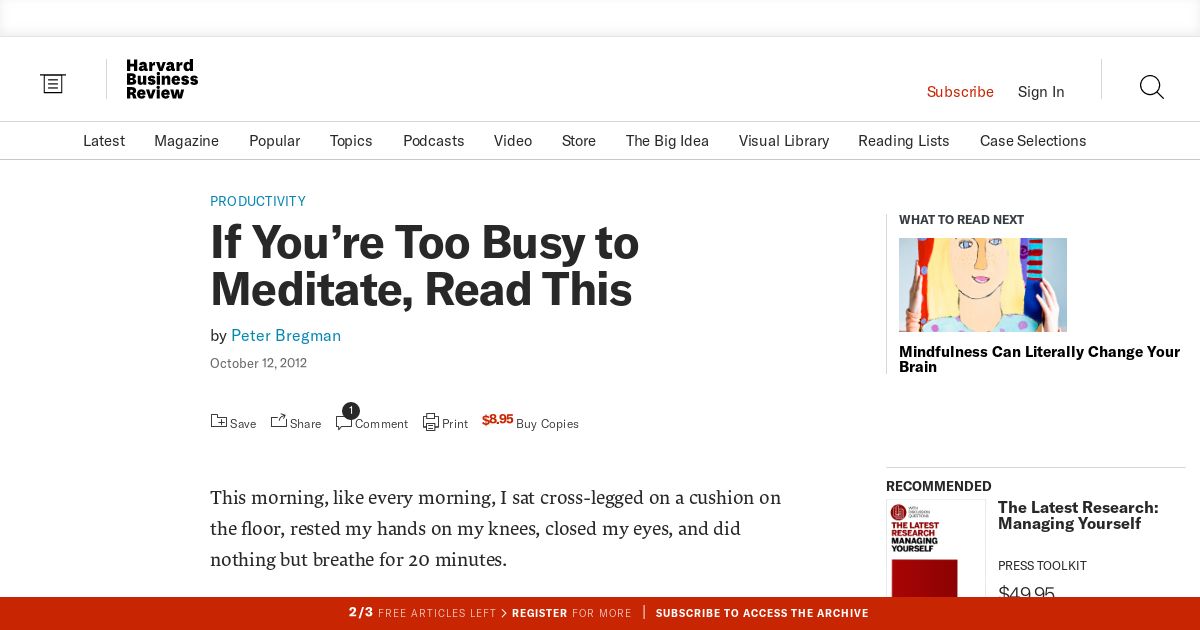1200x630 pixels.
Task: Click the Print label text
Action: [x=455, y=424]
